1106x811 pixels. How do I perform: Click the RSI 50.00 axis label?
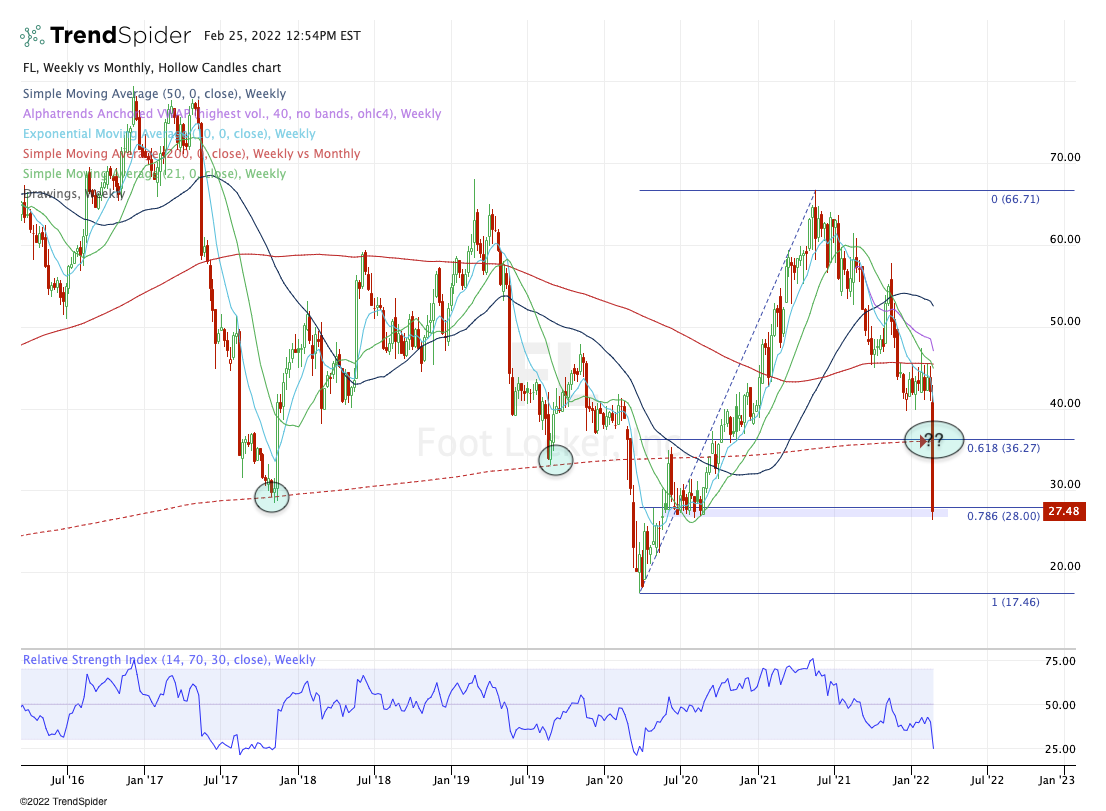click(x=1060, y=705)
